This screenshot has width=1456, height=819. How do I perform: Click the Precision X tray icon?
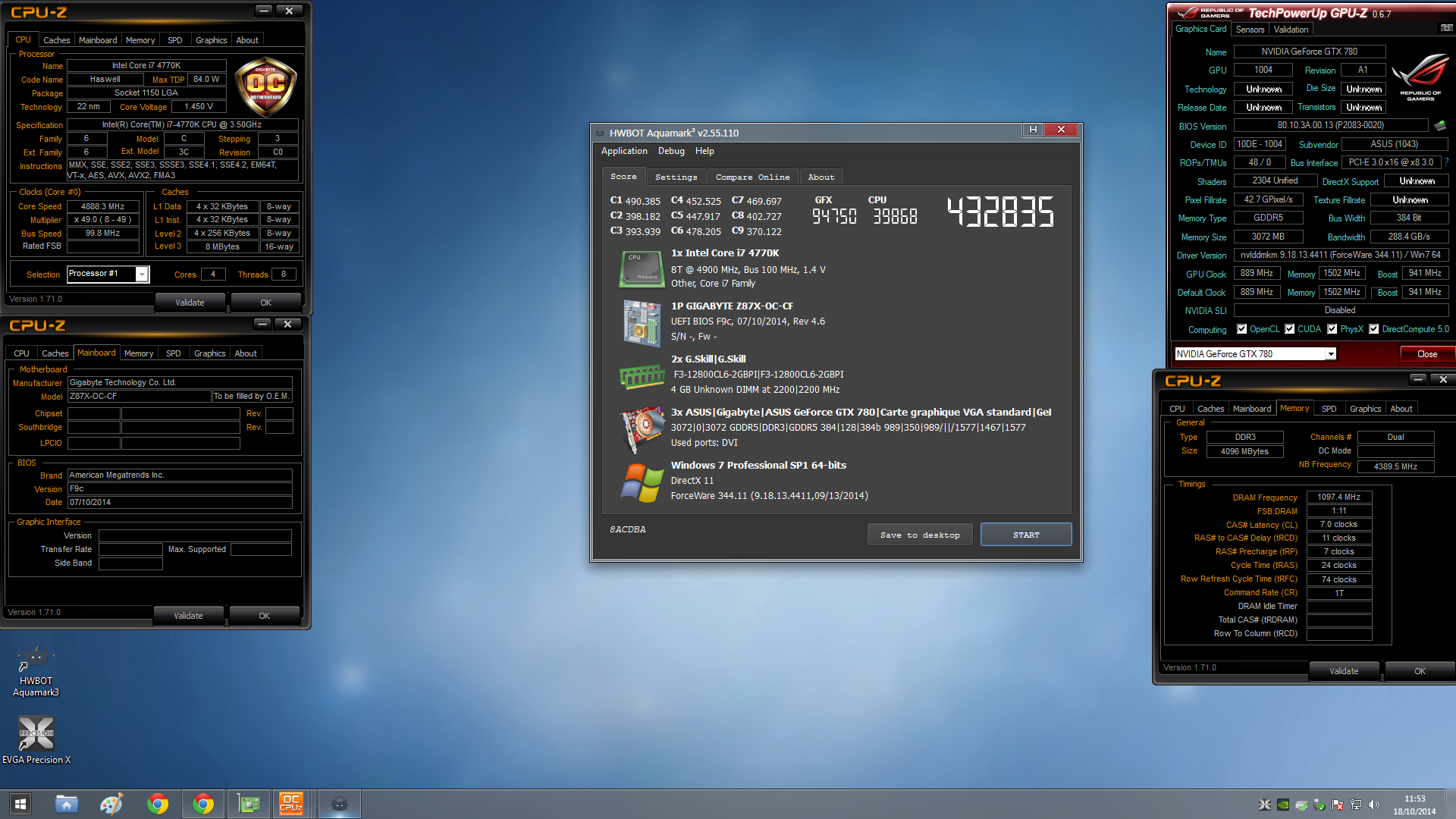click(x=1264, y=805)
